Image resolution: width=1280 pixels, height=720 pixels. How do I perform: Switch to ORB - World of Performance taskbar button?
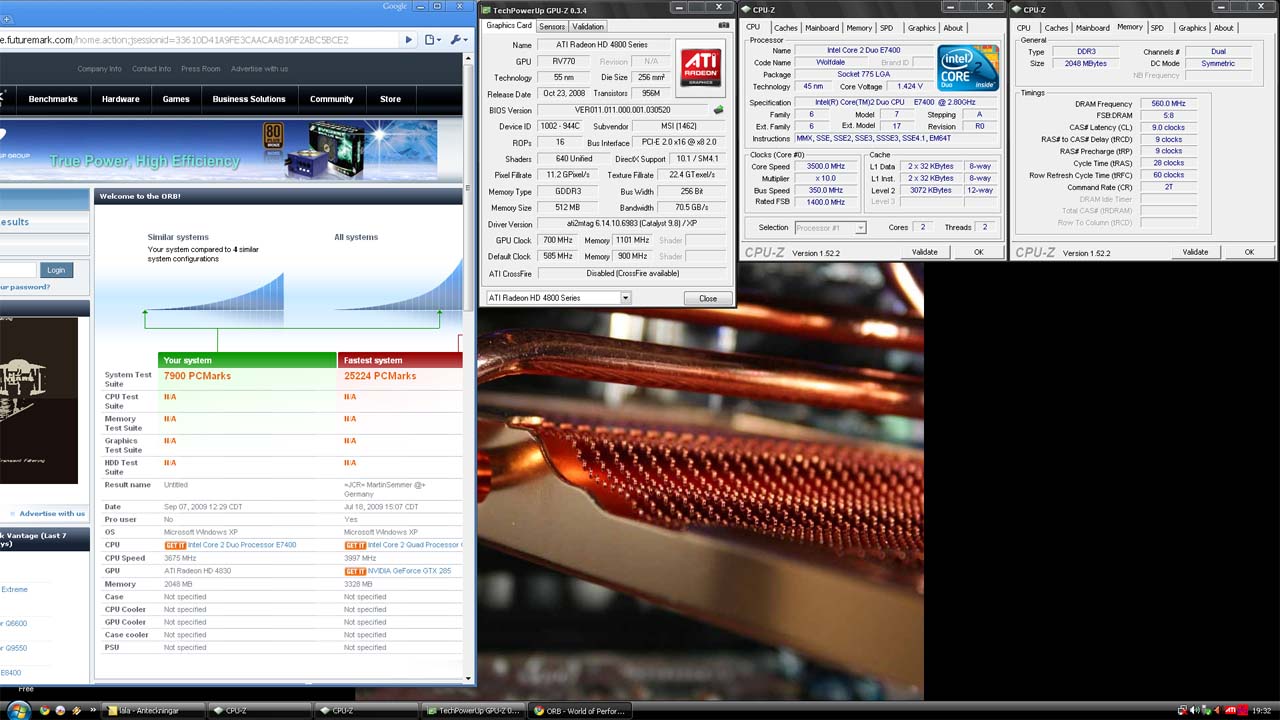(580, 711)
